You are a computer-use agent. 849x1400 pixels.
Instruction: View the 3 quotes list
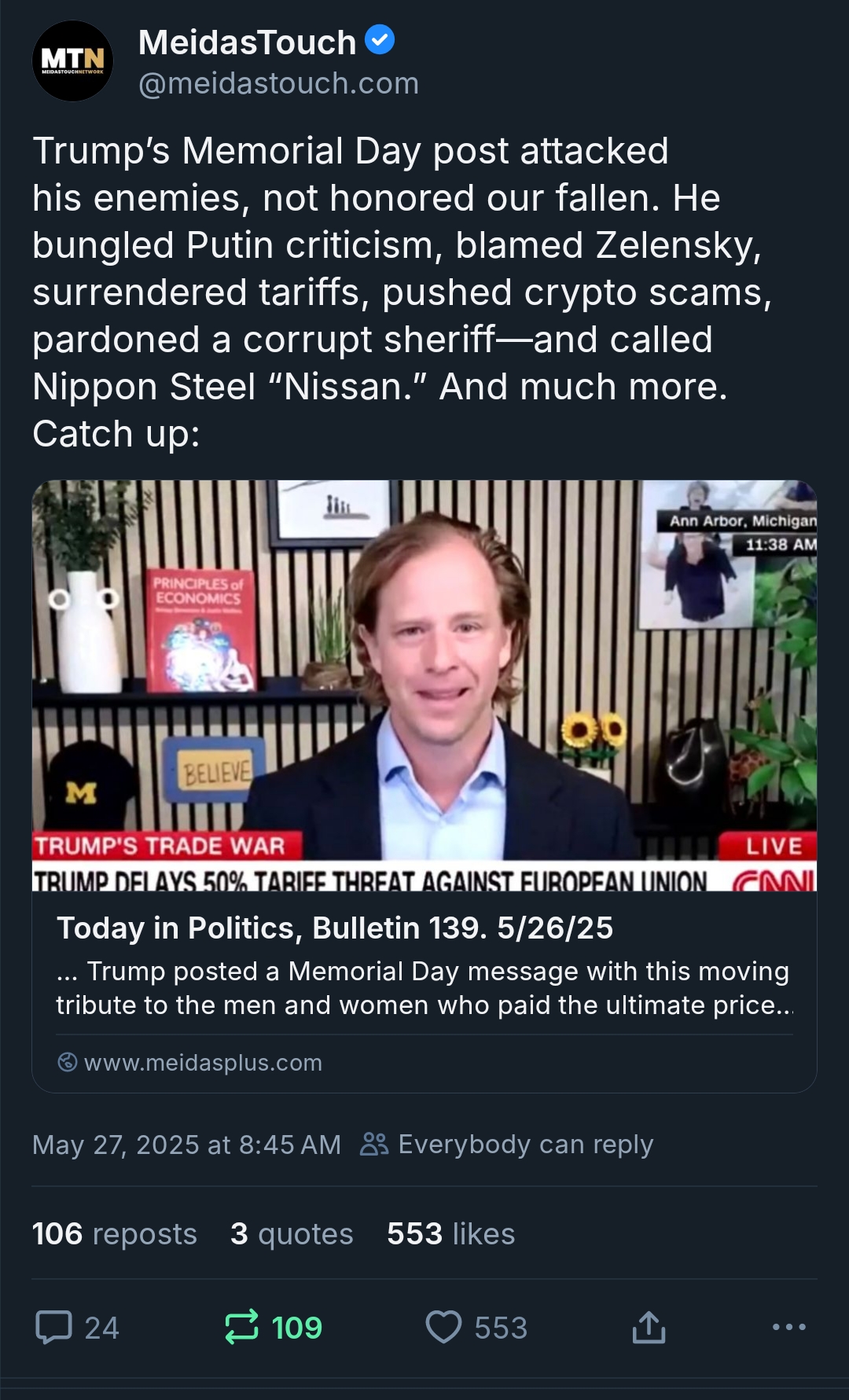292,1234
